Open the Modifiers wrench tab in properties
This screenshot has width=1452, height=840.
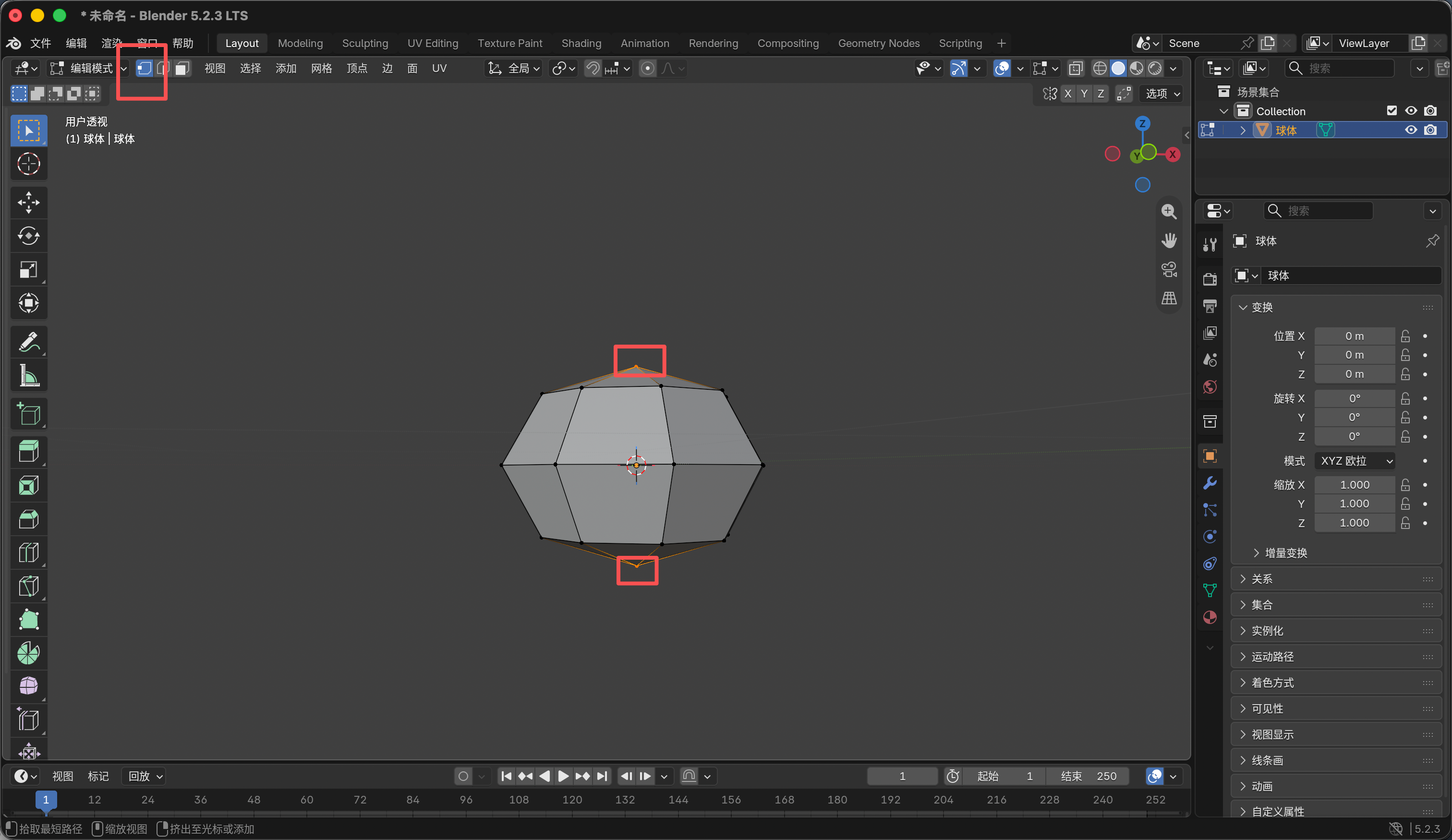1210,483
